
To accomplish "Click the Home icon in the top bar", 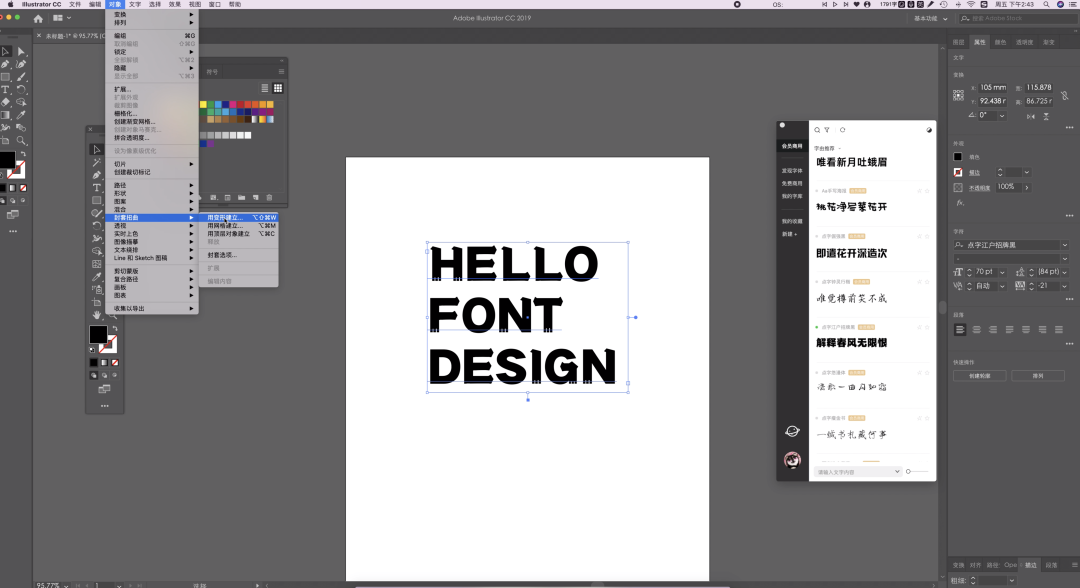I will tap(38, 18).
